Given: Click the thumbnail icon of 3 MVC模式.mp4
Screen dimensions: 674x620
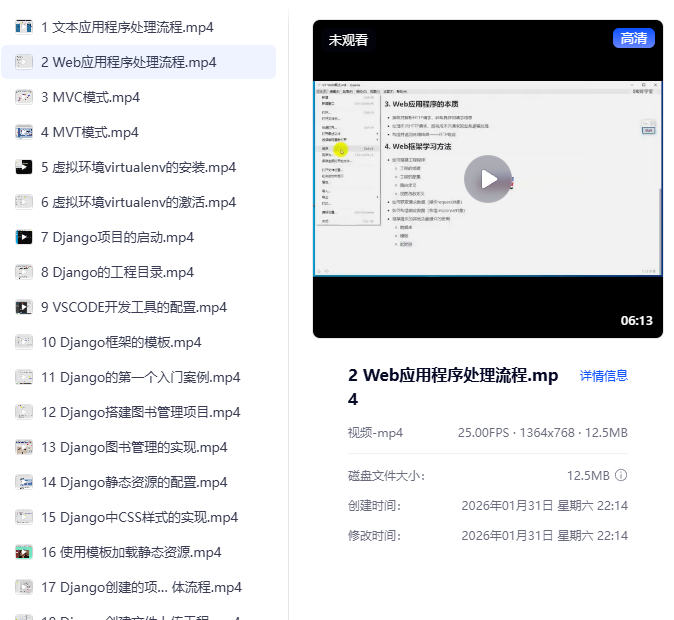Looking at the screenshot, I should point(24,97).
